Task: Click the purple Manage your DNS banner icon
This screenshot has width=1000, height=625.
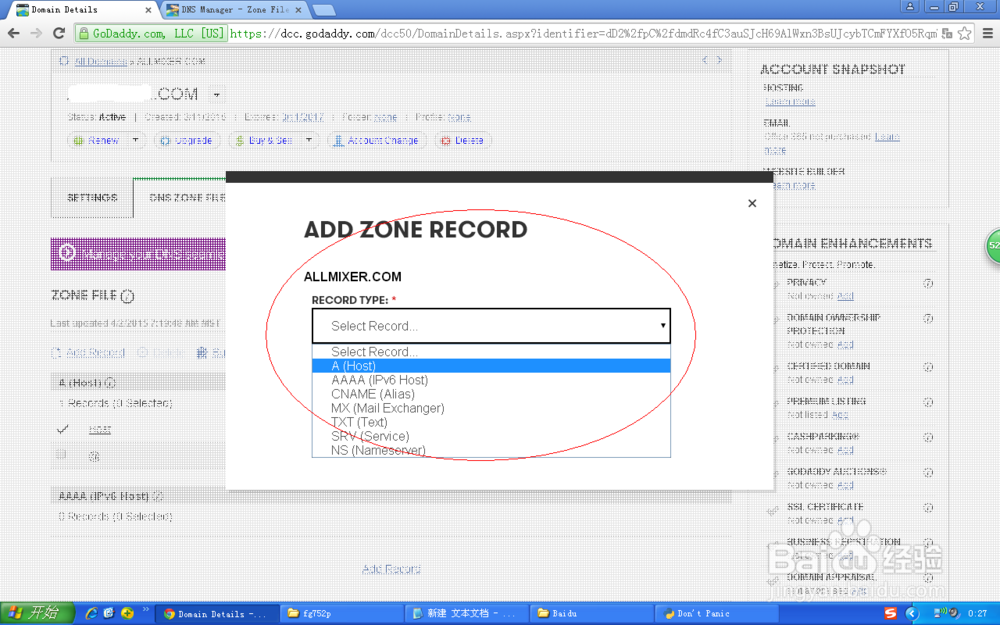Action: click(67, 253)
